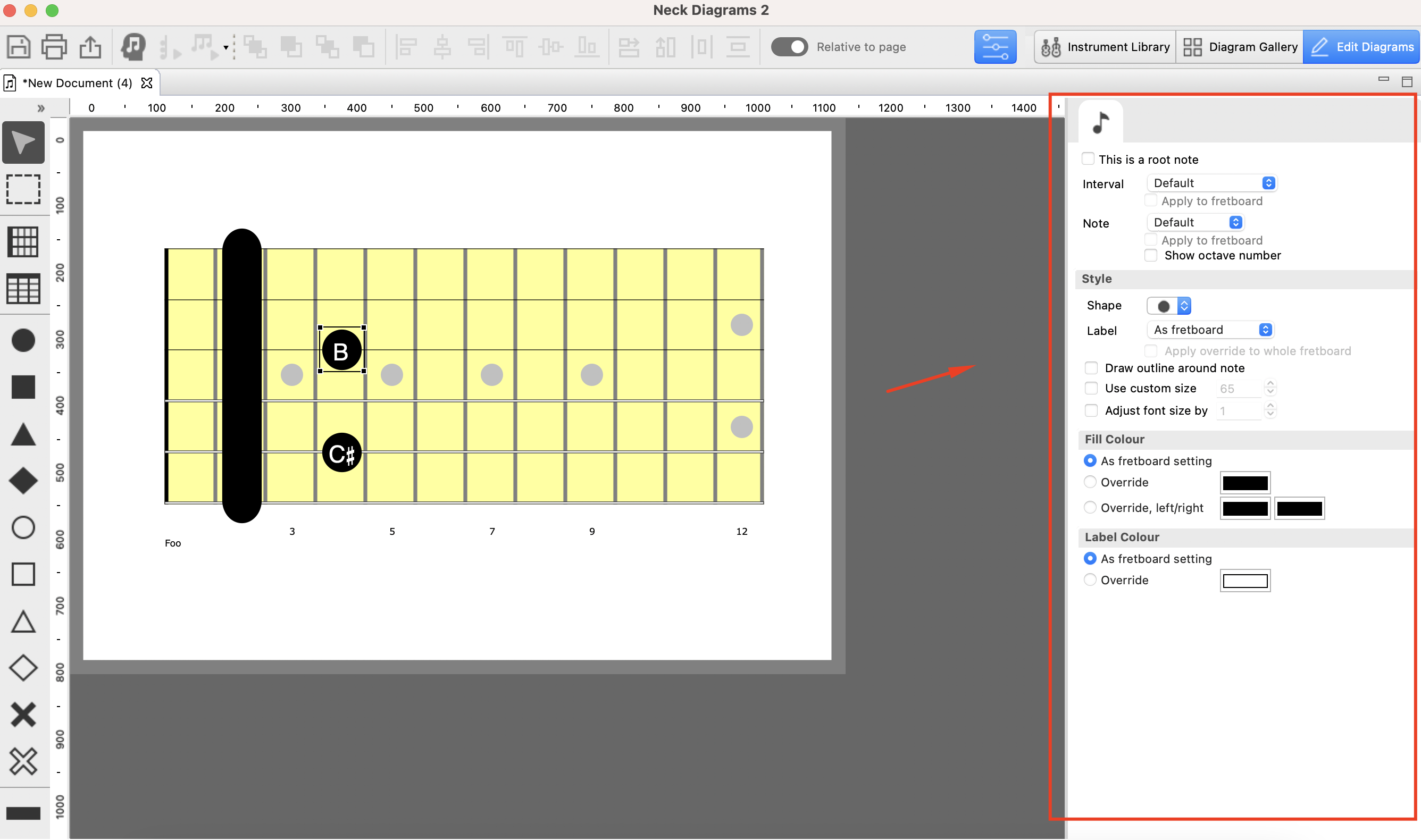Click the align horizontal centers icon
This screenshot has height=840, width=1421.
[x=442, y=46]
